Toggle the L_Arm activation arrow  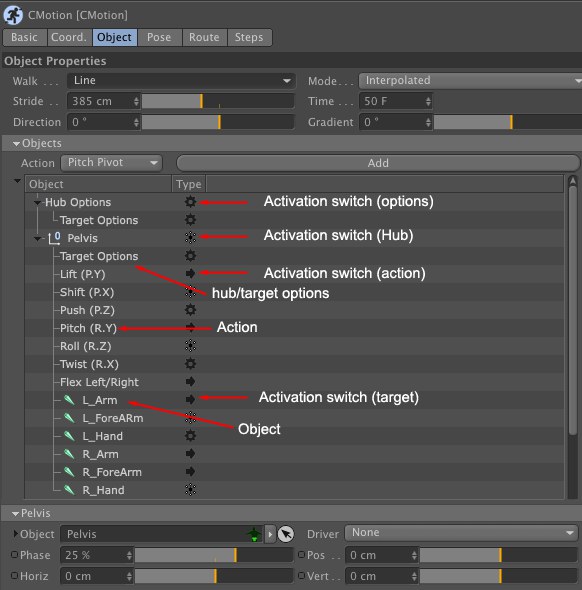coord(190,399)
